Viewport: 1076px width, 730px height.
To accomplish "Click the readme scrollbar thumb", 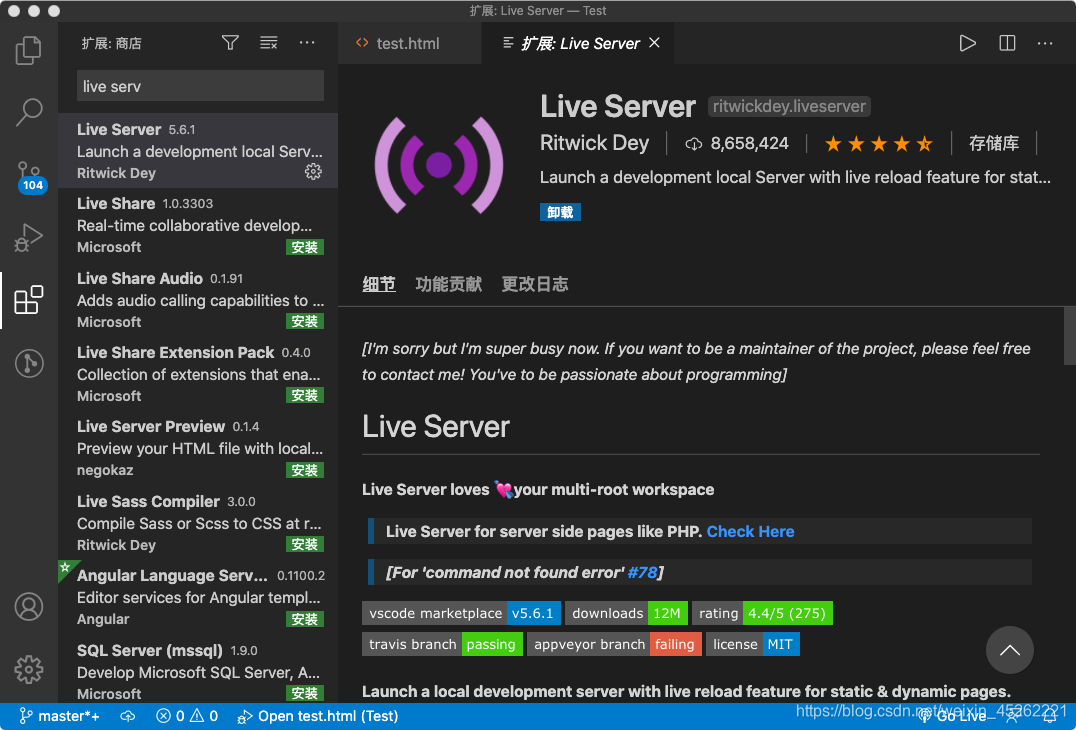I will [x=1069, y=336].
